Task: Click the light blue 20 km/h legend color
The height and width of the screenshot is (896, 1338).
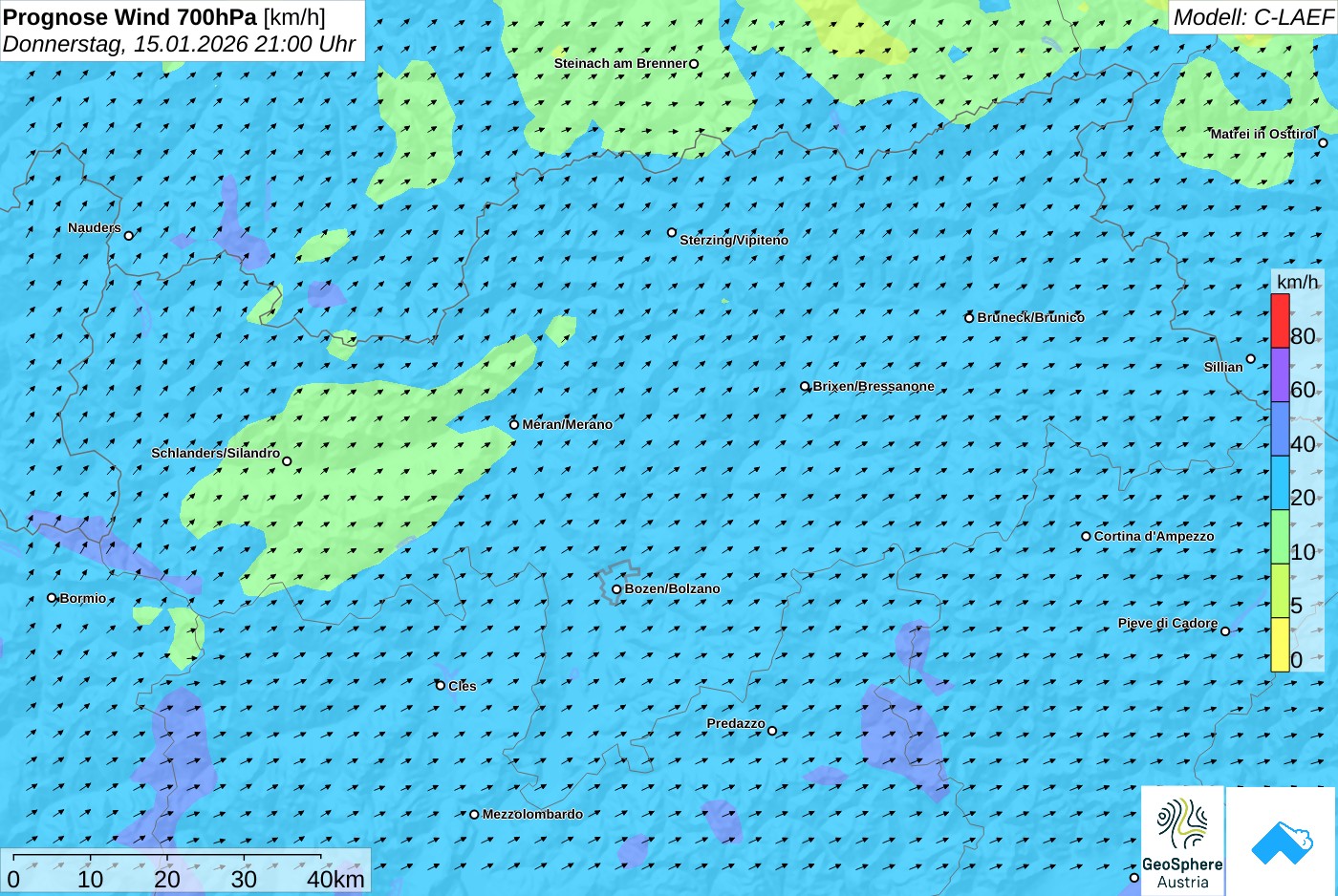Action: coord(1280,482)
